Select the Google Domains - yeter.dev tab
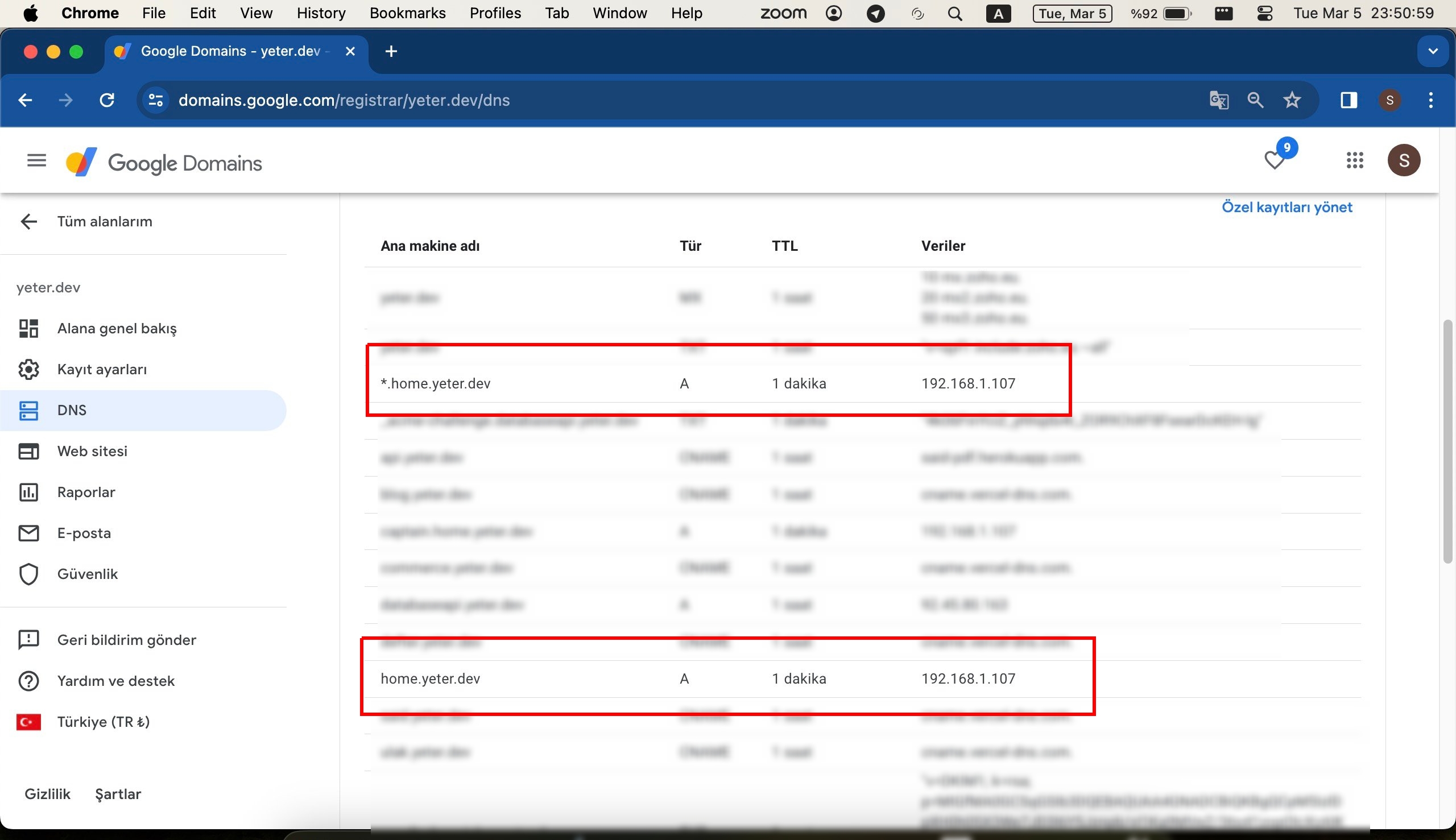Viewport: 1456px width, 840px height. (x=235, y=51)
